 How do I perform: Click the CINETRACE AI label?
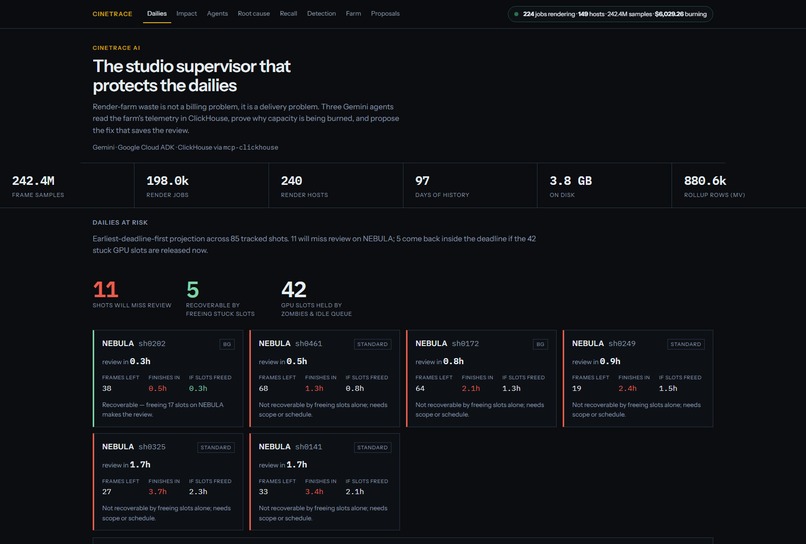116,48
